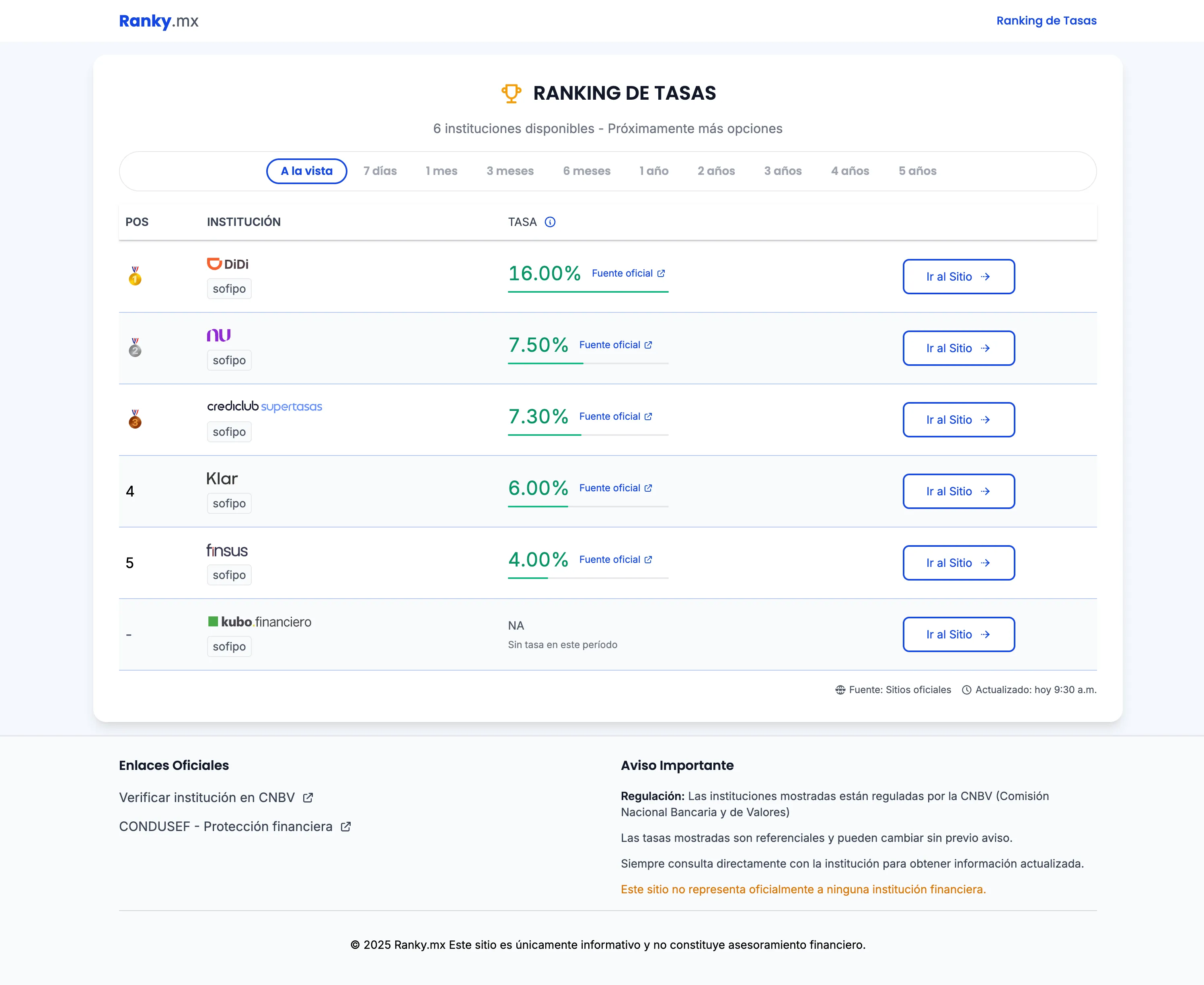The width and height of the screenshot is (1204, 985).
Task: Choose the "6 meses" period tab
Action: tap(586, 171)
